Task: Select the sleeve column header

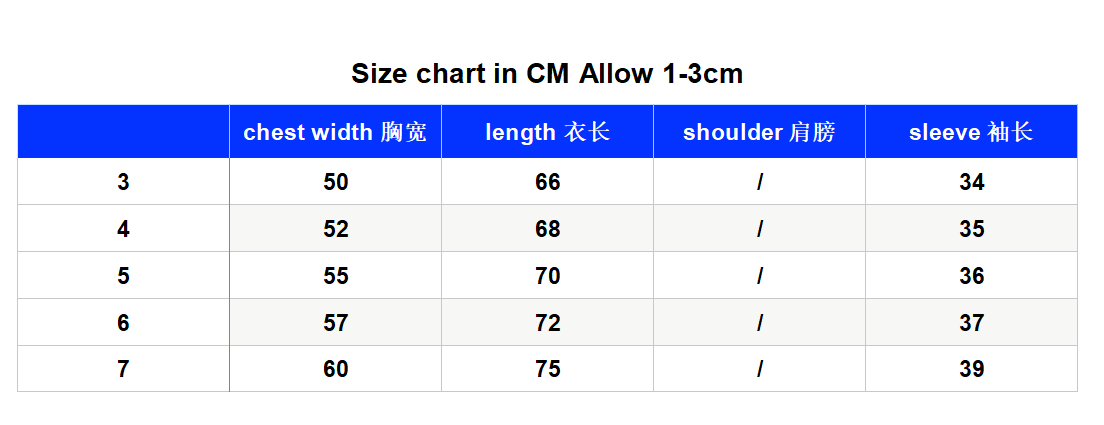Action: point(971,132)
